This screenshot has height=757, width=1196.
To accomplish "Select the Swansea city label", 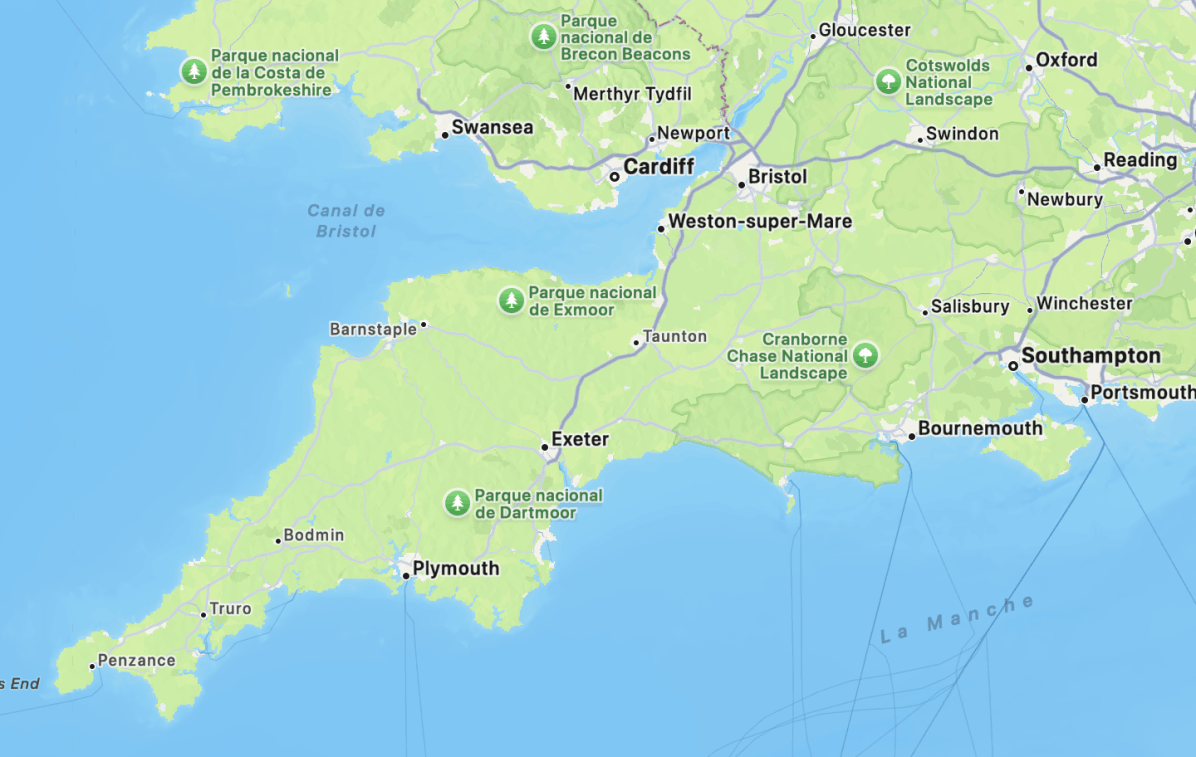I will tap(493, 127).
